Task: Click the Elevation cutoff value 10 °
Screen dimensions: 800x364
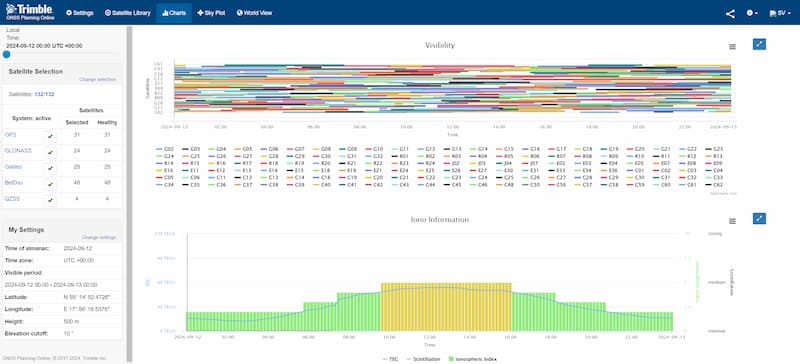Action: point(68,334)
